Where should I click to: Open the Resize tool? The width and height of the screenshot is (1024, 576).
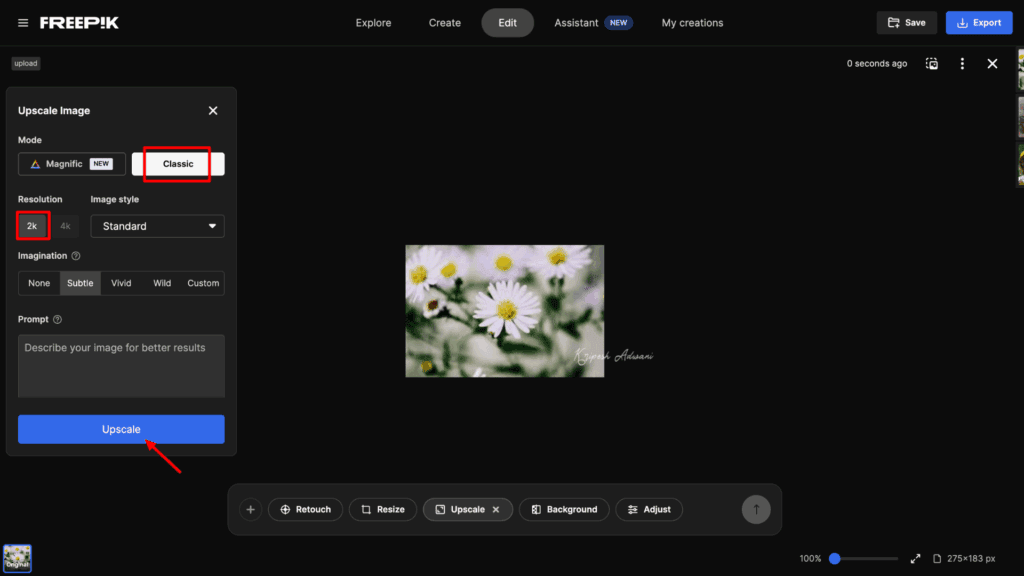(383, 510)
